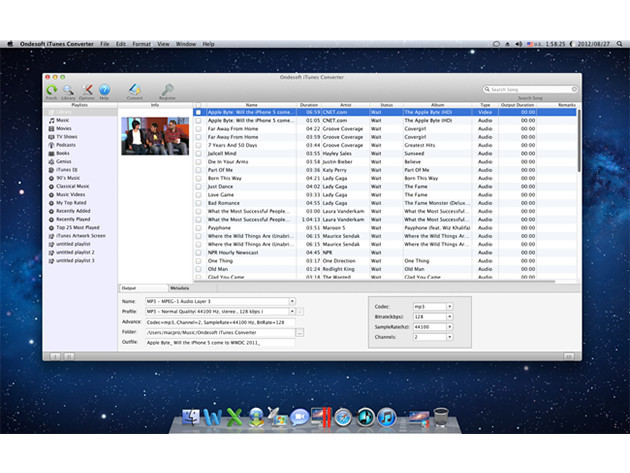630x473 pixels.
Task: Start conversion with the Convert icon
Action: [136, 91]
